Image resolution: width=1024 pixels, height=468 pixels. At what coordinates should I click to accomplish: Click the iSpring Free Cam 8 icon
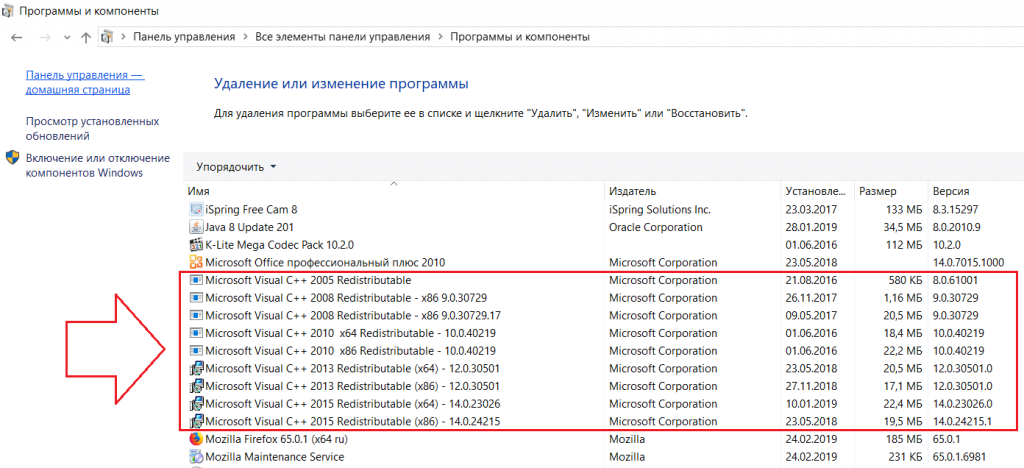(196, 210)
